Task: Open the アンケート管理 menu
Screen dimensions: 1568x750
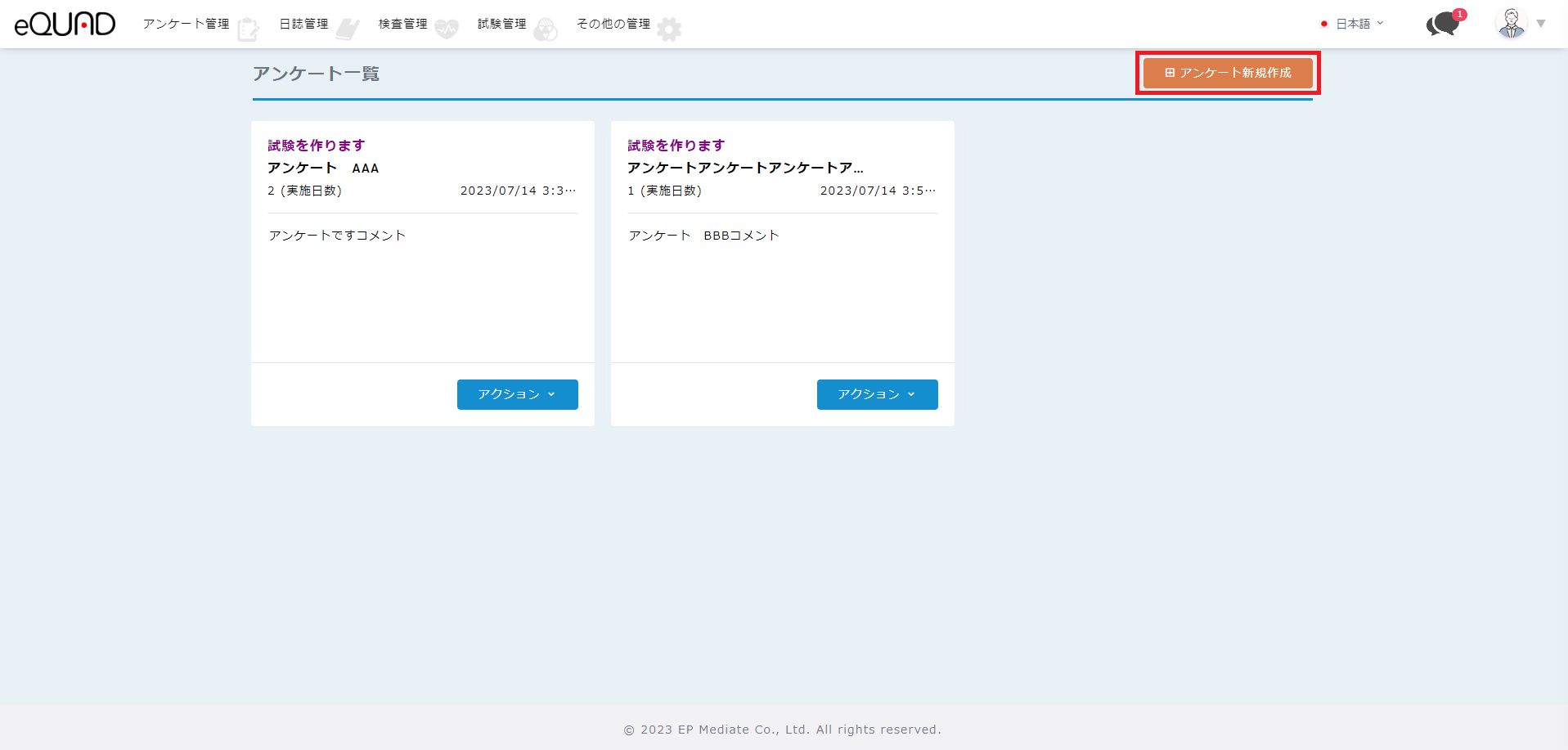Action: click(x=186, y=24)
